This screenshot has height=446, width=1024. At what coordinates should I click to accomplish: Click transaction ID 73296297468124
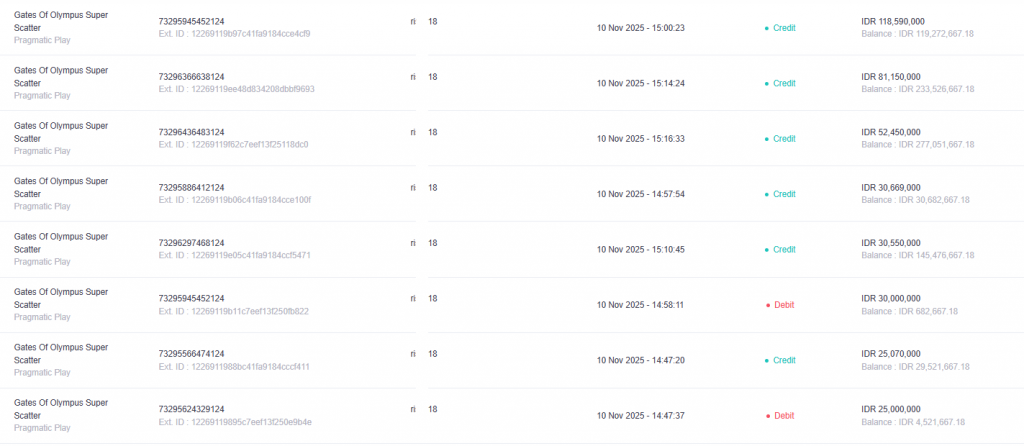click(191, 243)
